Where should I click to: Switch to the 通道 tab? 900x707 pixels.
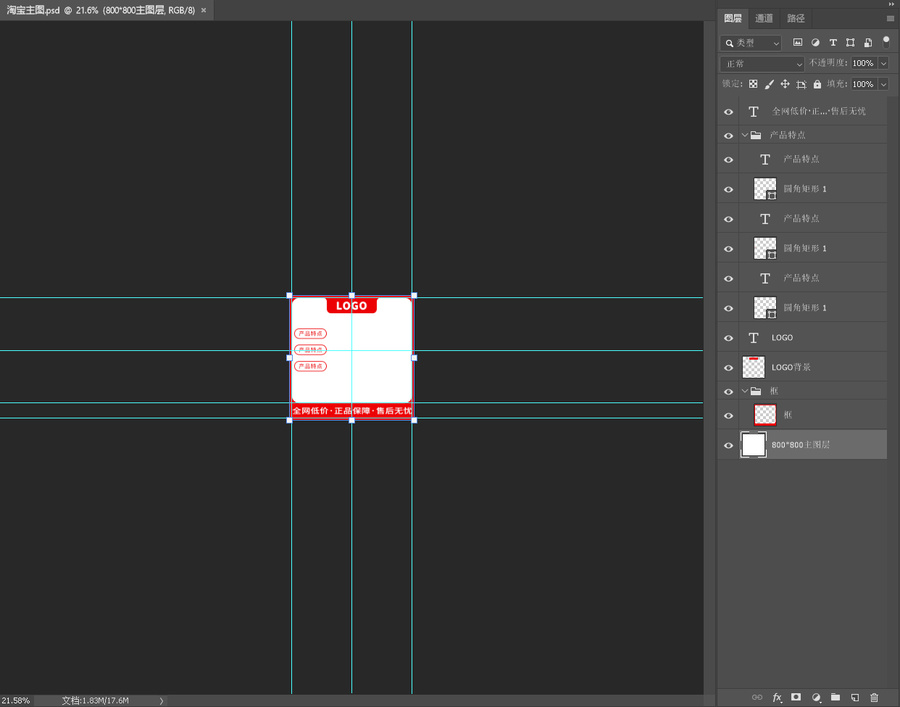[764, 18]
